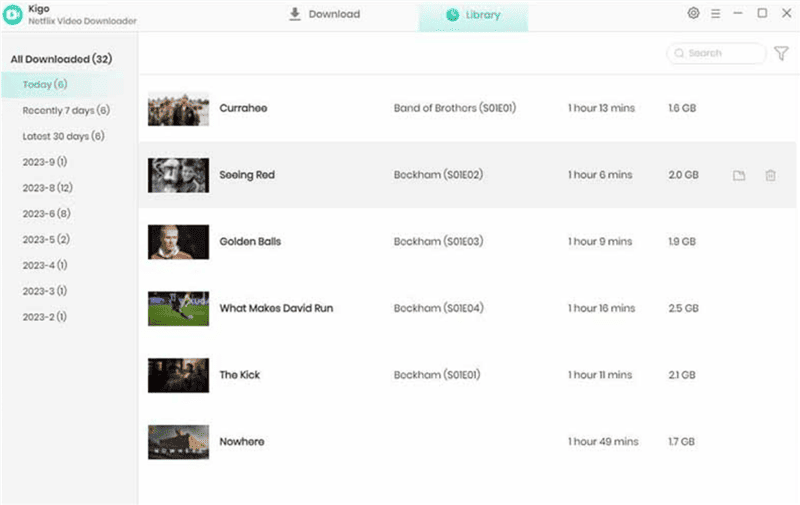This screenshot has width=800, height=505.
Task: Select the 2023-6 (8) group
Action: tap(46, 214)
